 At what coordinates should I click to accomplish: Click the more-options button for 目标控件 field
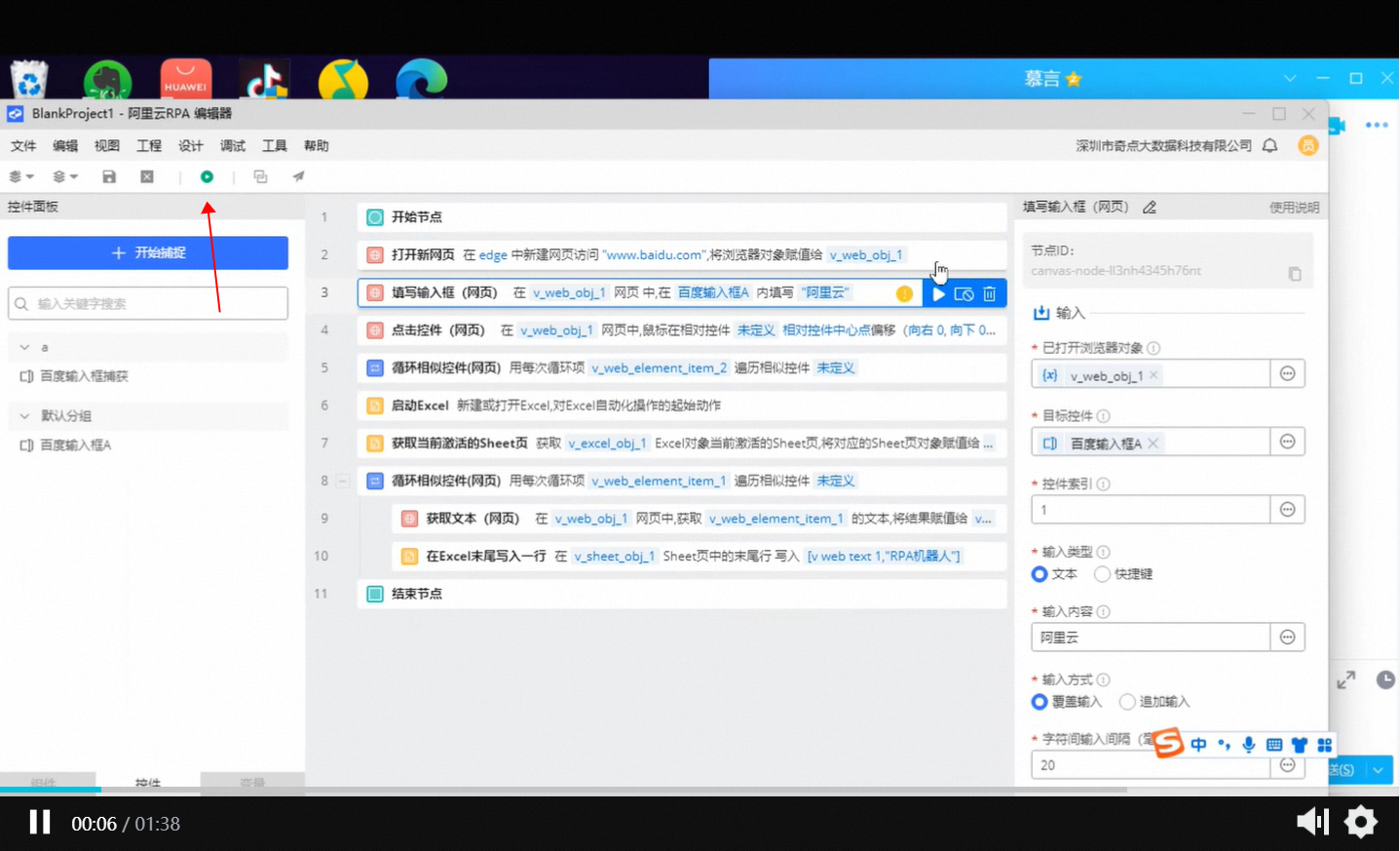1287,443
